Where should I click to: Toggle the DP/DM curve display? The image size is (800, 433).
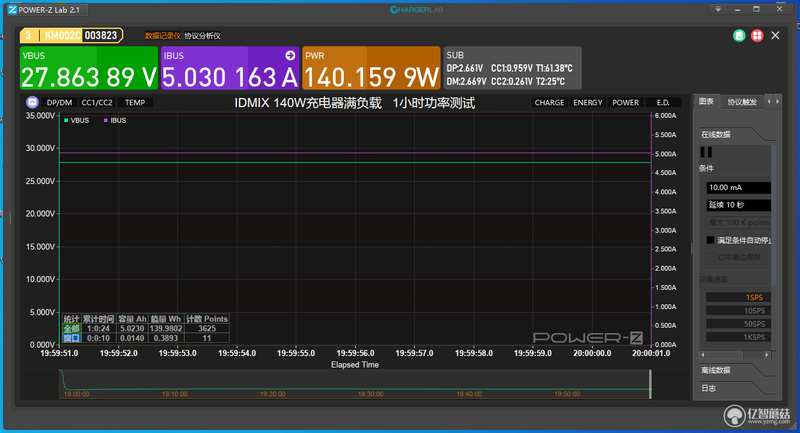tap(59, 103)
